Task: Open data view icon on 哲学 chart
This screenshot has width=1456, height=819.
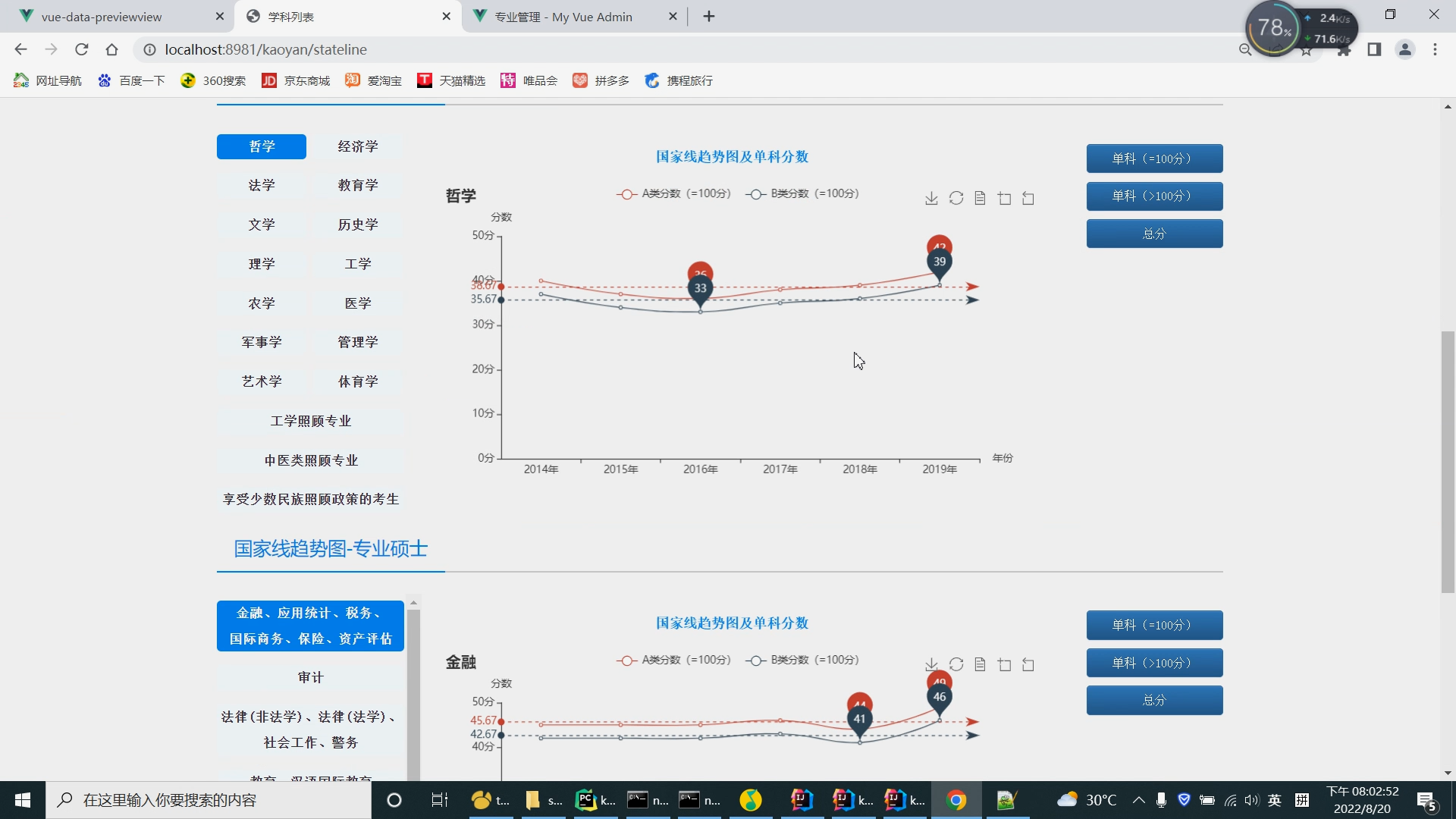Action: pos(980,198)
